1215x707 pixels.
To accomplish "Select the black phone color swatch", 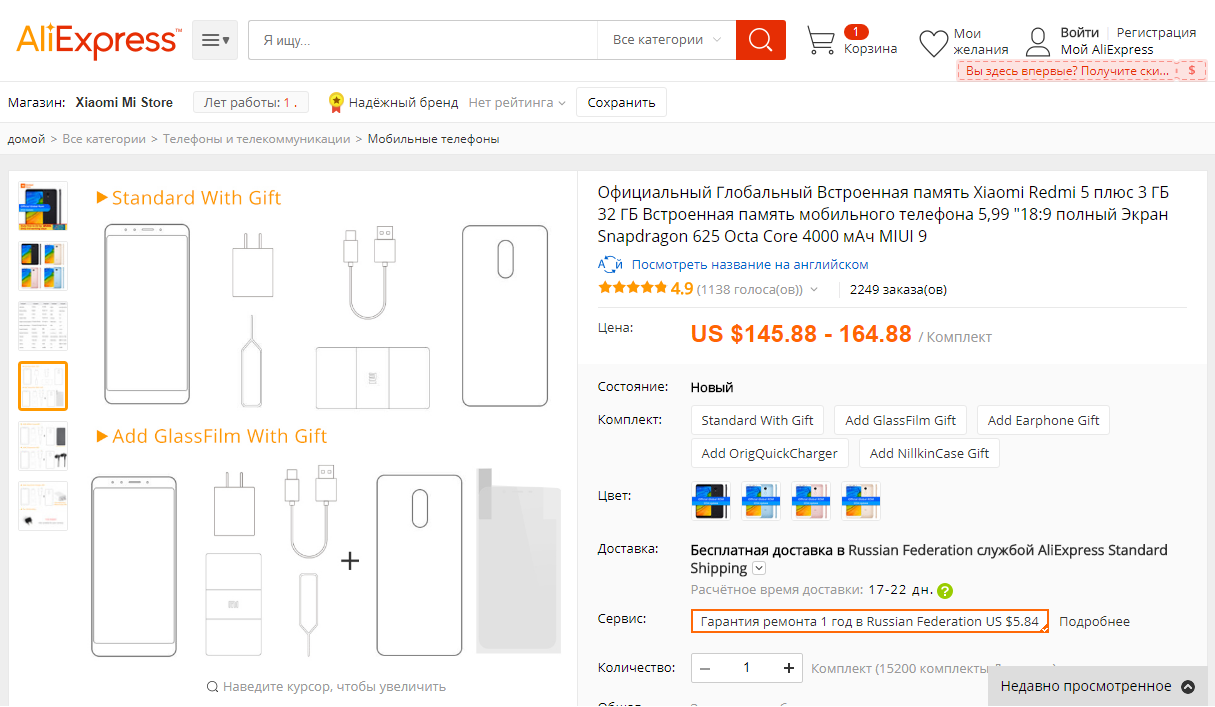I will click(x=711, y=501).
